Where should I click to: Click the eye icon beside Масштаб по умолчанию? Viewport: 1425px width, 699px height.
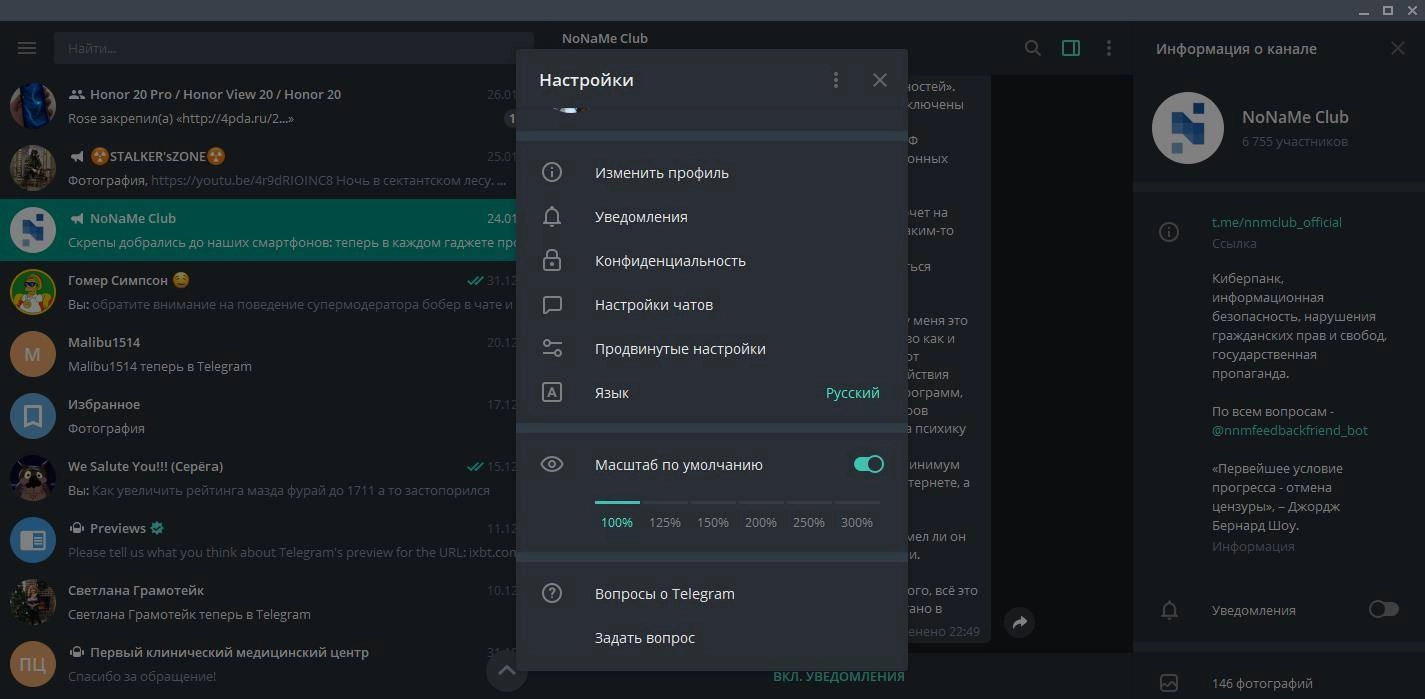(x=552, y=464)
